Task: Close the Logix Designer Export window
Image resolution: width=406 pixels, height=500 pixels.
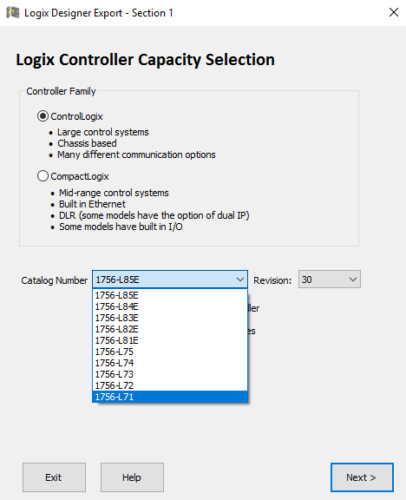Action: click(x=393, y=12)
